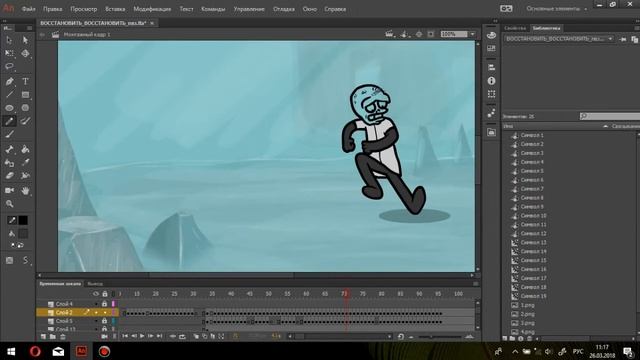Open the Основные элементы workspace dropdown
Image resolution: width=640 pixels, height=360 pixels.
[x=556, y=9]
